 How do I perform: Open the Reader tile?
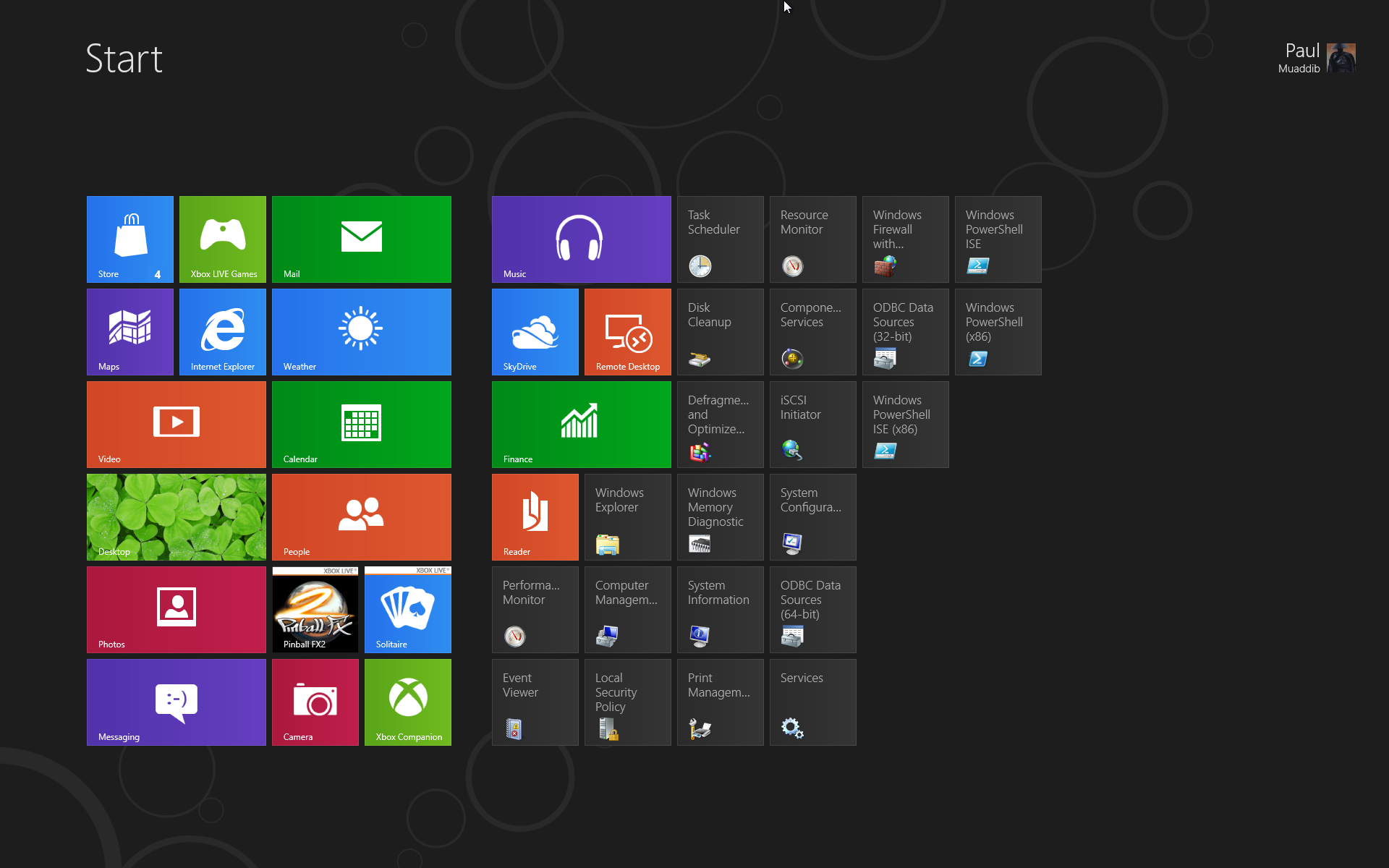pos(535,517)
